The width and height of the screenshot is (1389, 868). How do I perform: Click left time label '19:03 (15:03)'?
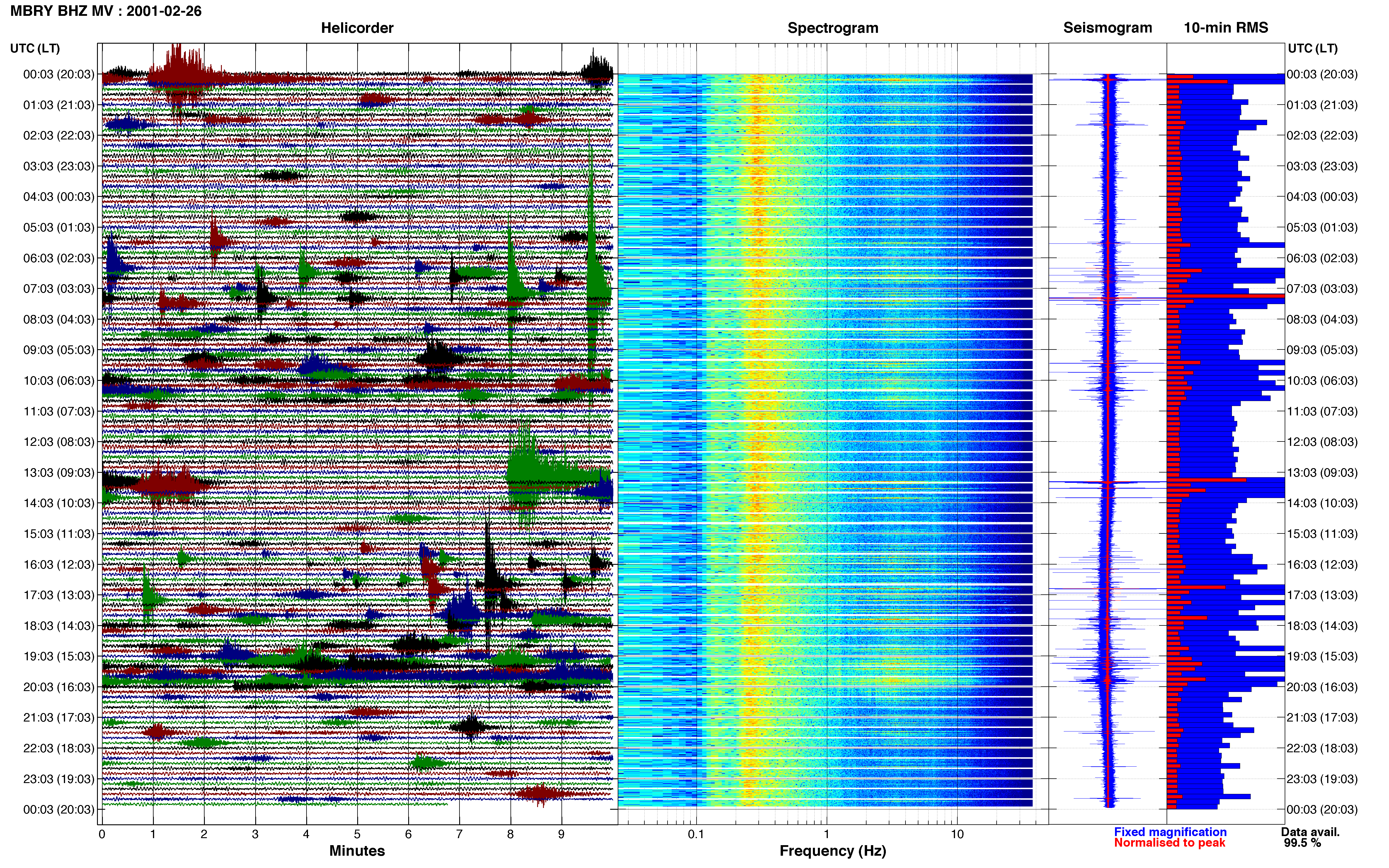tap(59, 656)
